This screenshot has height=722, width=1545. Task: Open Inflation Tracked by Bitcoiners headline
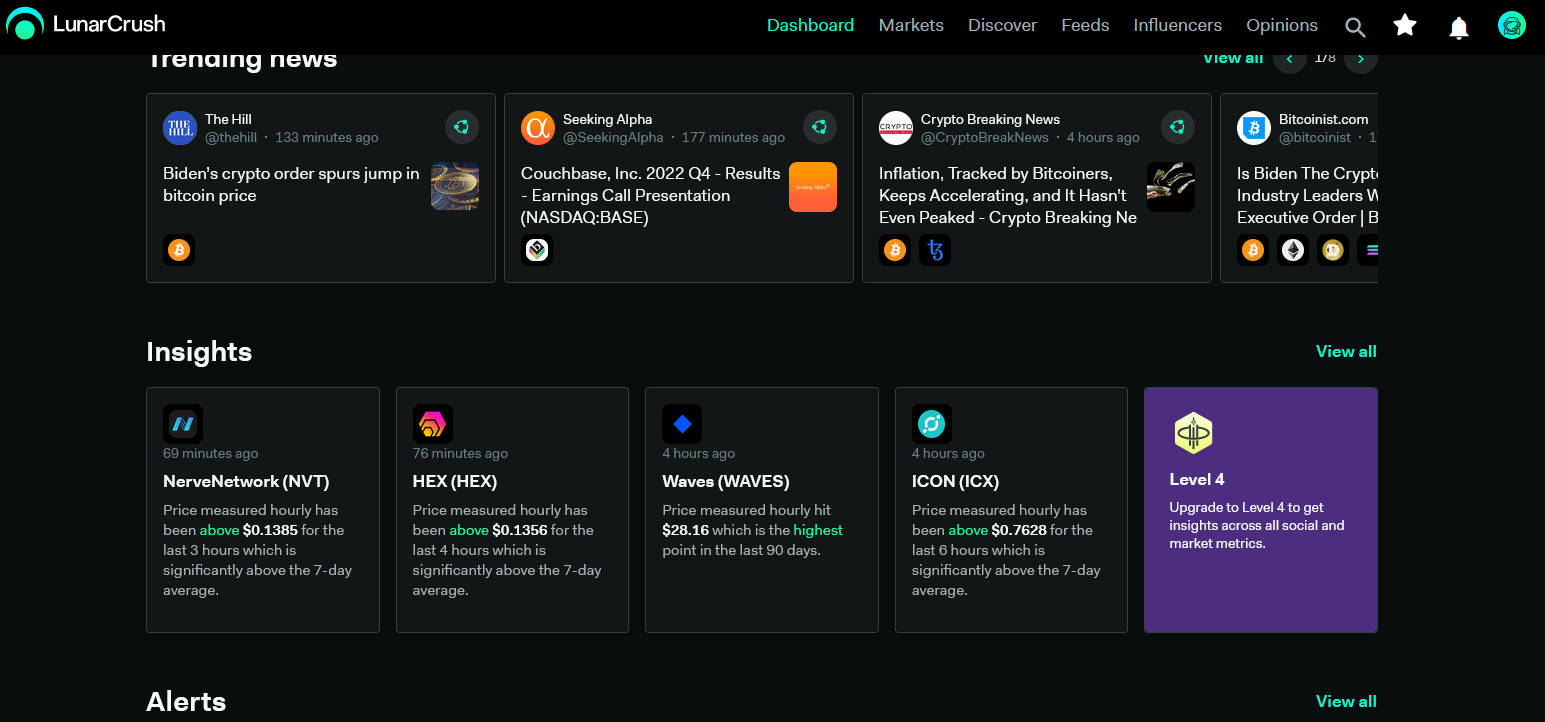click(x=1008, y=196)
